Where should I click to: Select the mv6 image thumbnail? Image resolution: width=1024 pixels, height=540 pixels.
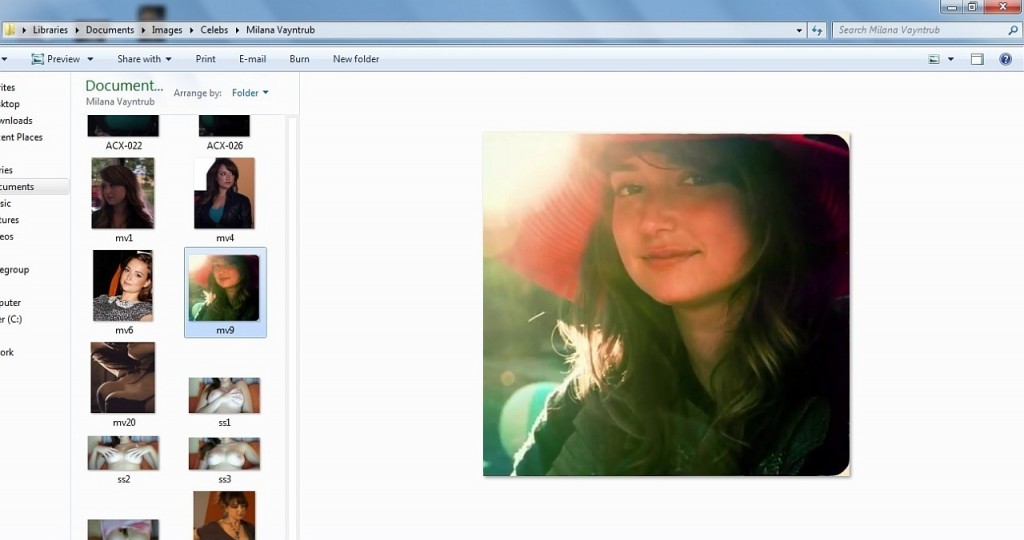tap(123, 286)
